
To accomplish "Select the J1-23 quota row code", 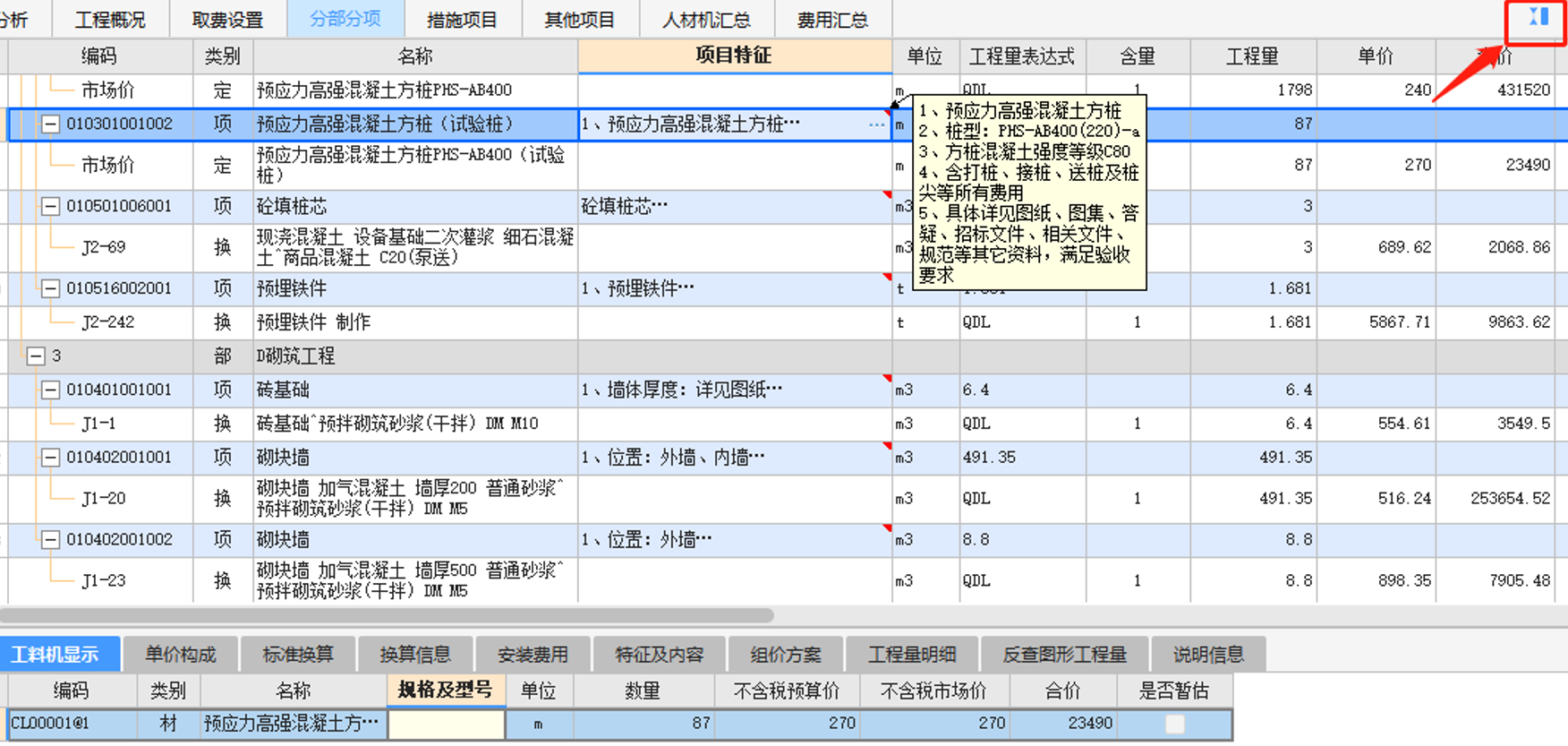I will click(x=104, y=581).
